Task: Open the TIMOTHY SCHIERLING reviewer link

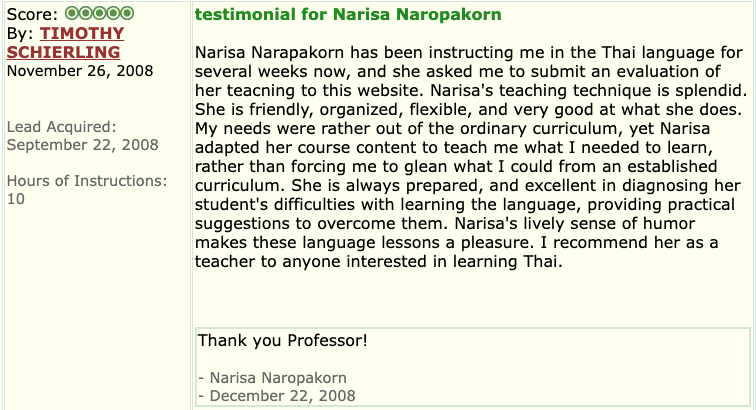Action: click(x=66, y=42)
